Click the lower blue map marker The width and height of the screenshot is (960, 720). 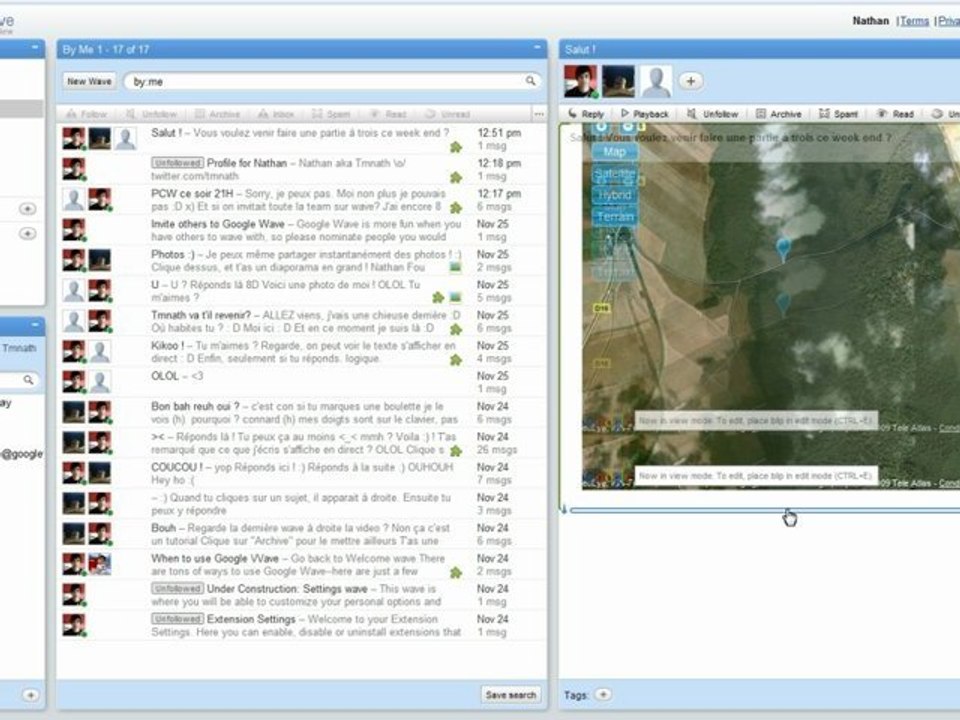click(x=782, y=302)
